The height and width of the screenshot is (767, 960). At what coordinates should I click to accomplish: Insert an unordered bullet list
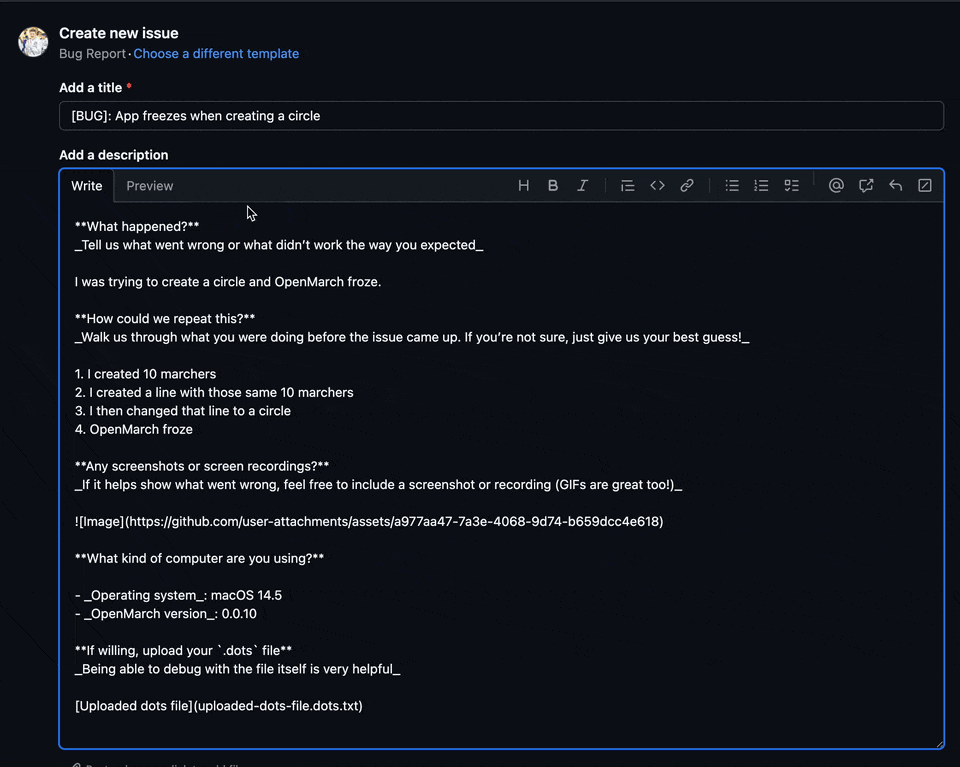coord(732,185)
